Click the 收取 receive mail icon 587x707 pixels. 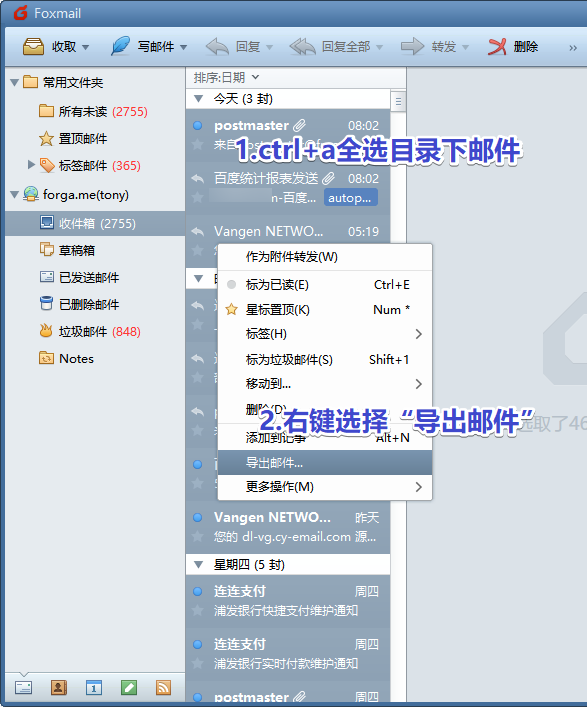point(33,46)
